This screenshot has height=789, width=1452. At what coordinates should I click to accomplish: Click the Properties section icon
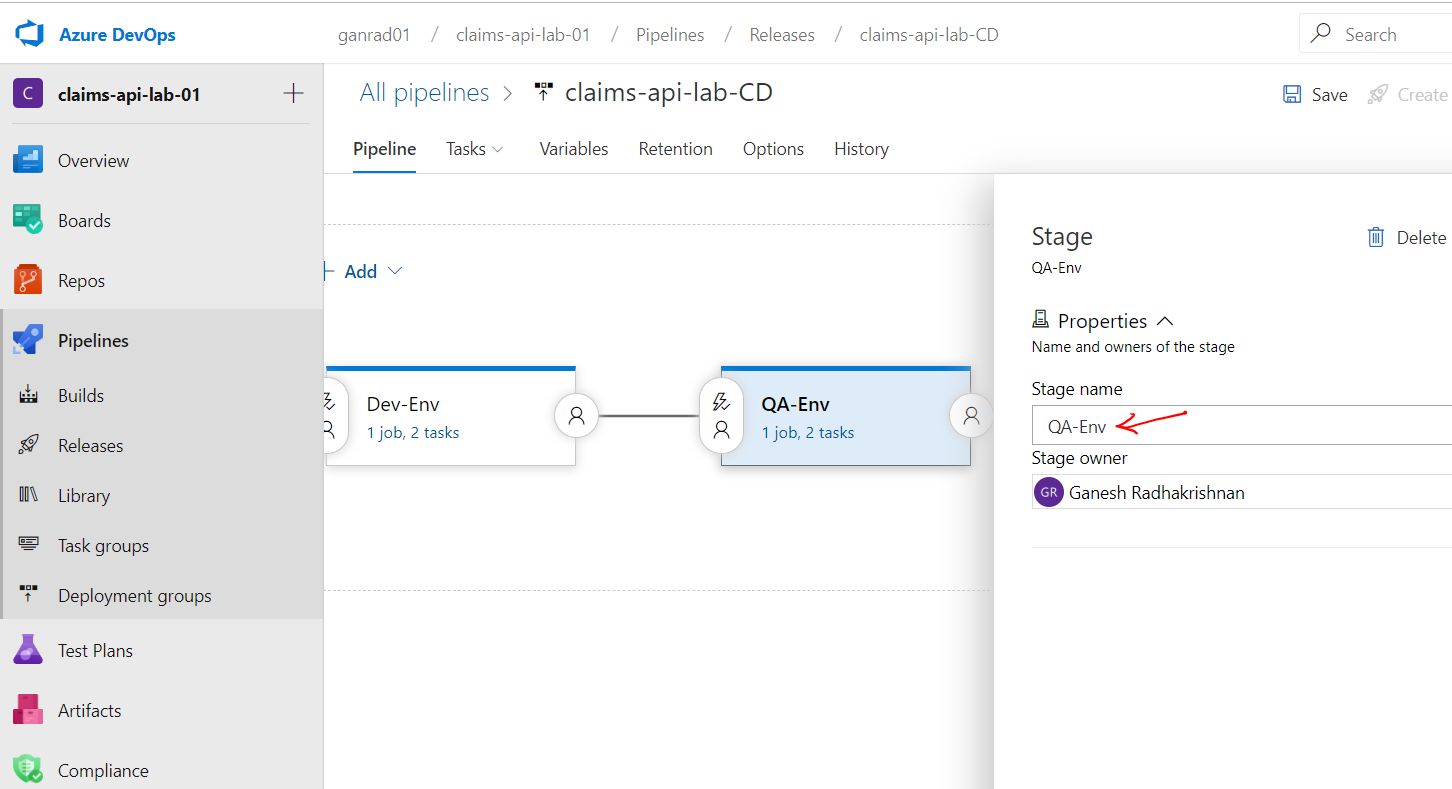(x=1040, y=320)
